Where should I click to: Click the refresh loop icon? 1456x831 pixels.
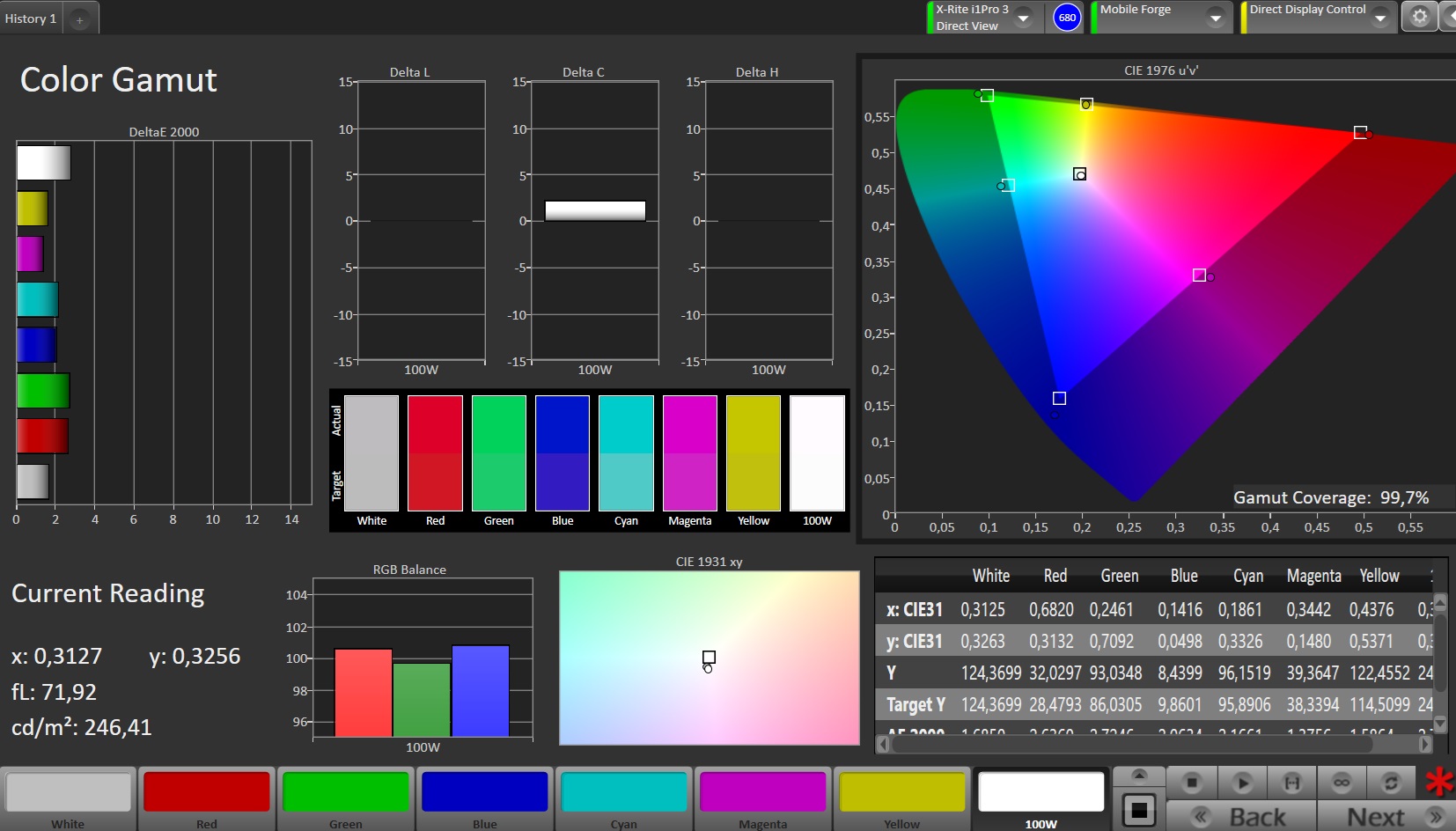click(x=1391, y=782)
